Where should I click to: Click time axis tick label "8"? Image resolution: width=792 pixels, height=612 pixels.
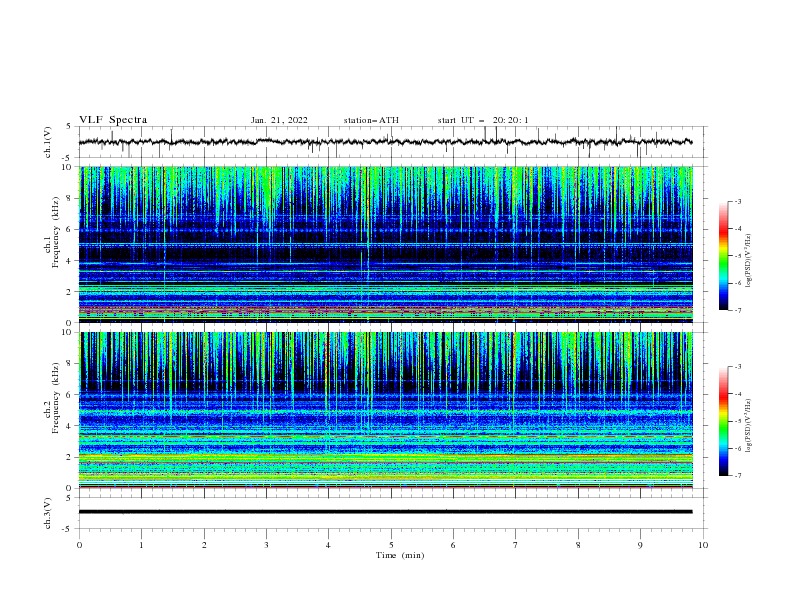(578, 545)
